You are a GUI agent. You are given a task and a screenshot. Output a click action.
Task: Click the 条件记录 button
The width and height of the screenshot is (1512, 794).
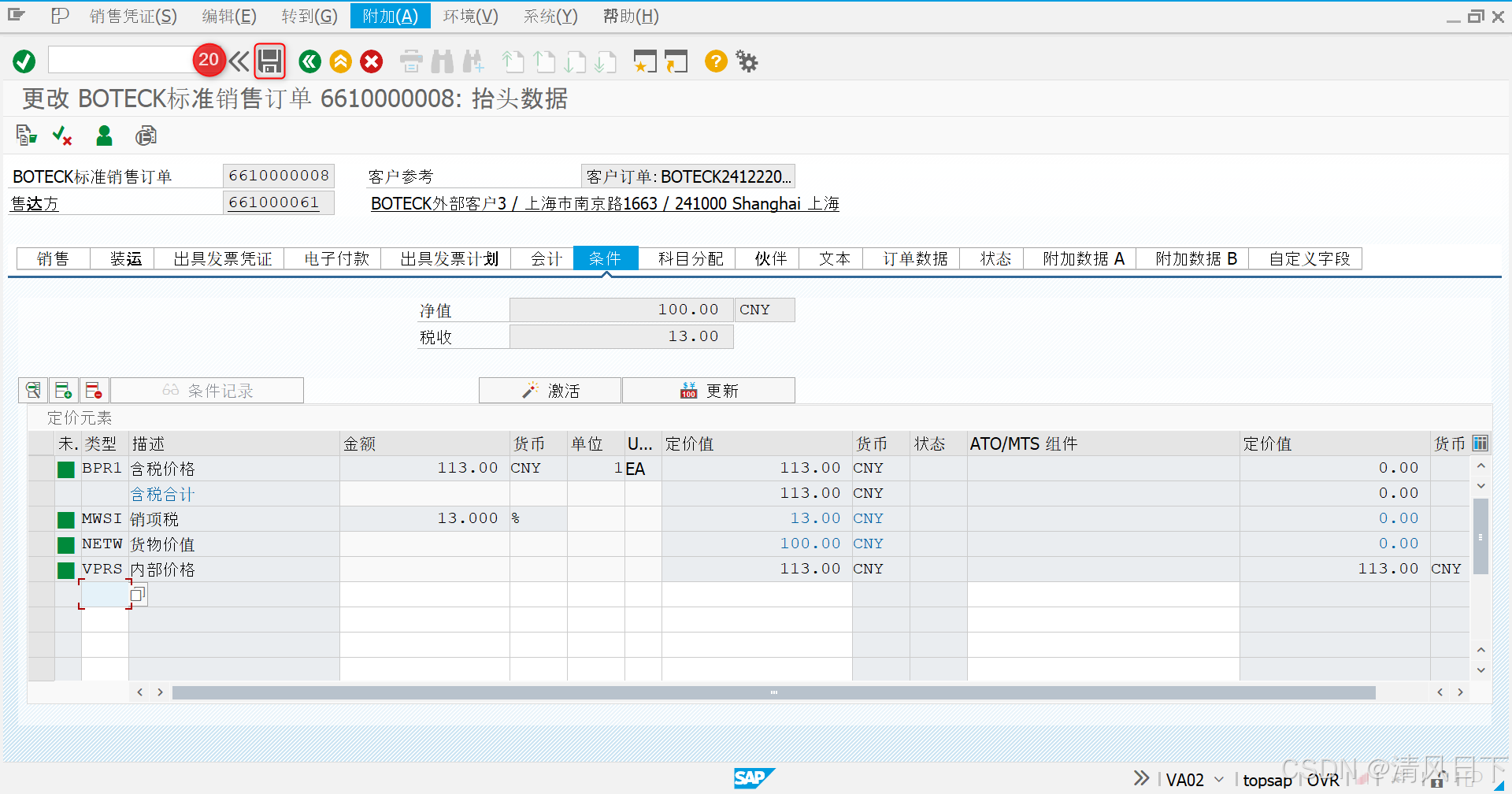pyautogui.click(x=207, y=390)
